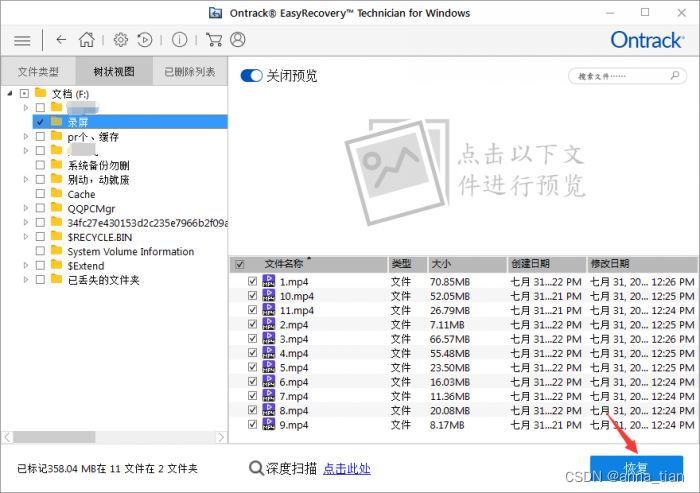Click the $RECYCLE.BIN folder icon

(56, 236)
